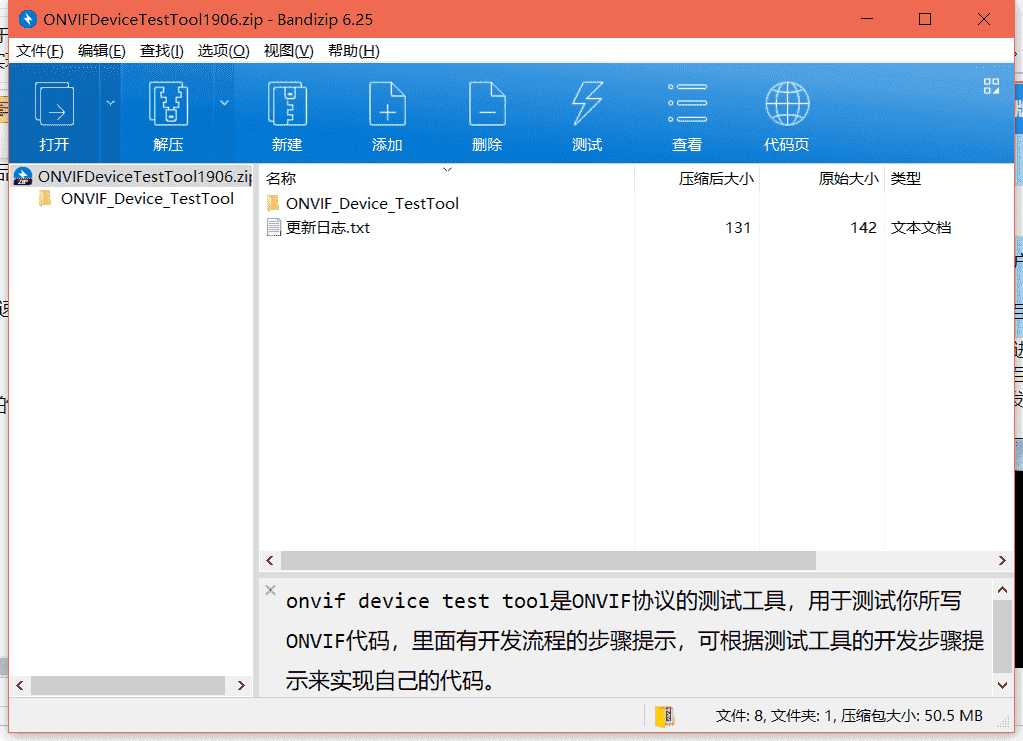Viewport: 1023px width, 741px height.
Task: Expand the Open button dropdown arrow
Action: click(x=110, y=103)
